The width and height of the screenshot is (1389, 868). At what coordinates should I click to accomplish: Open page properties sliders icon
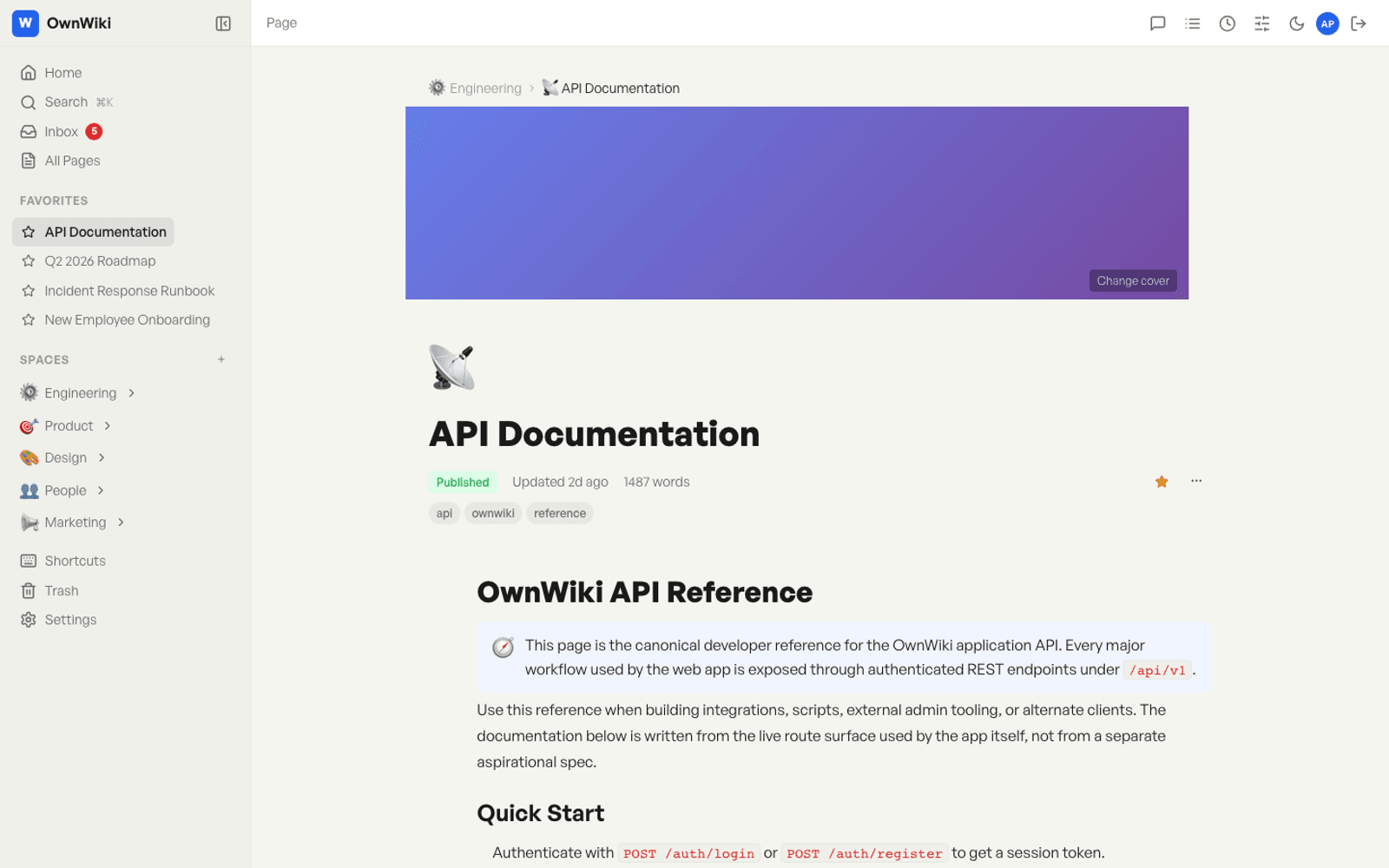[x=1261, y=23]
